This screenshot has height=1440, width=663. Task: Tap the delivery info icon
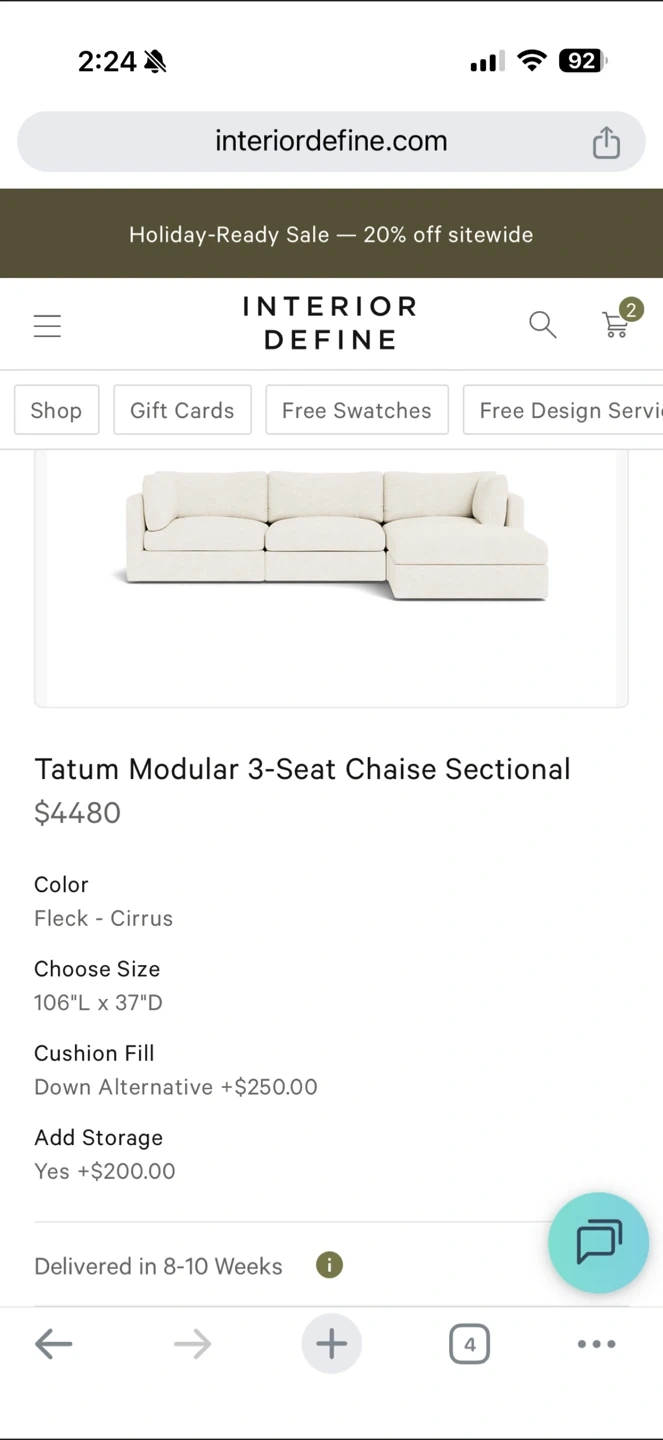coord(329,1265)
